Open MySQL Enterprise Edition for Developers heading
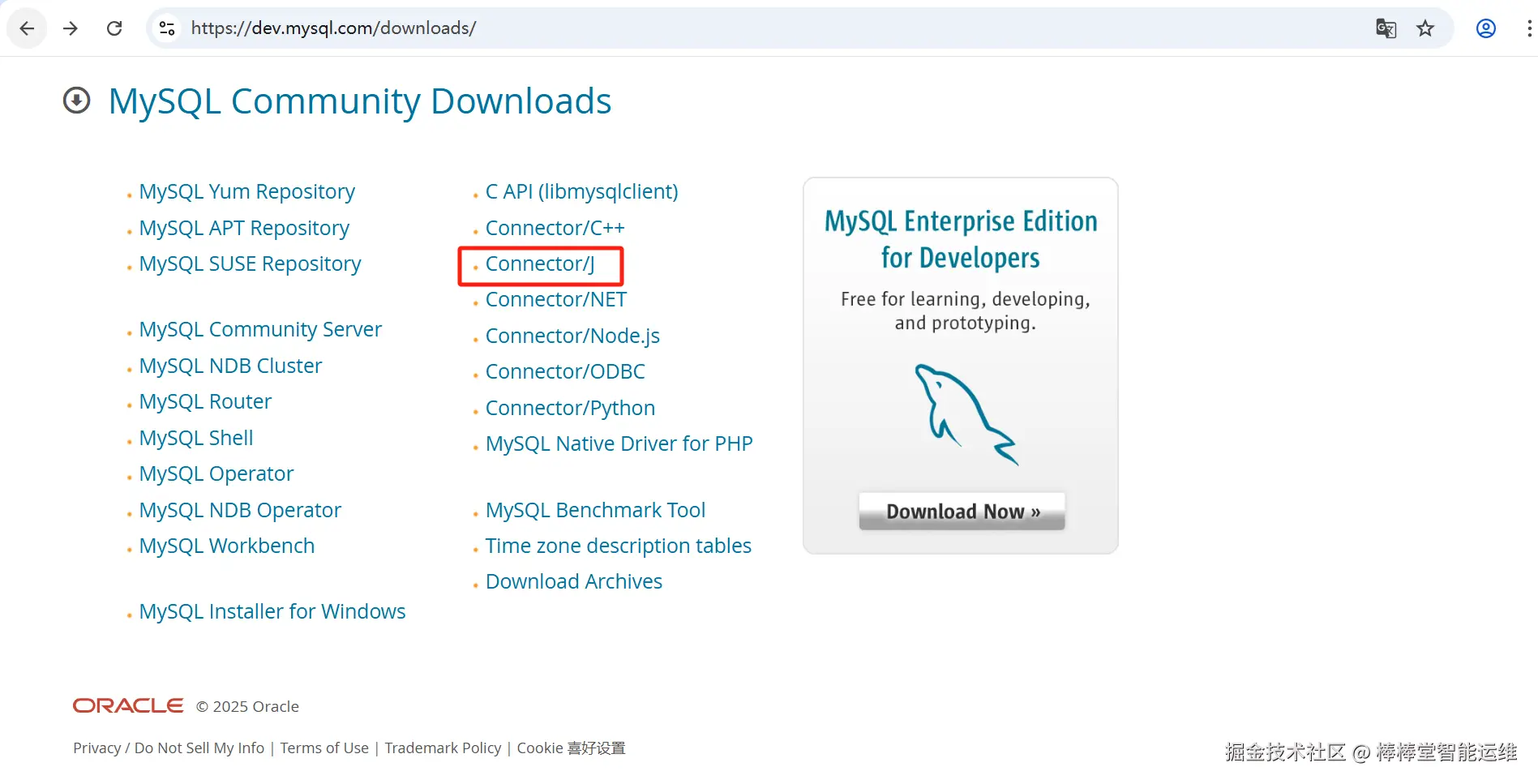 click(x=961, y=239)
